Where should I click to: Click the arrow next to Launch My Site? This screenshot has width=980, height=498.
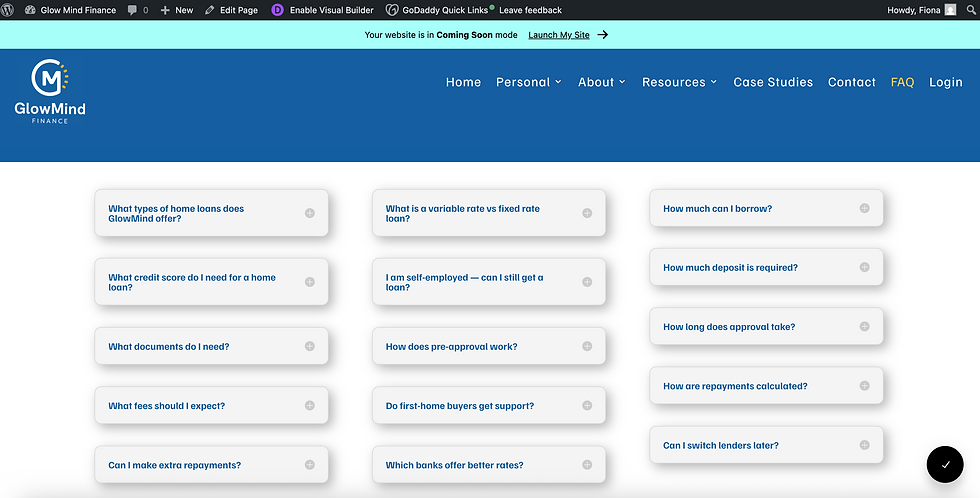coord(602,35)
